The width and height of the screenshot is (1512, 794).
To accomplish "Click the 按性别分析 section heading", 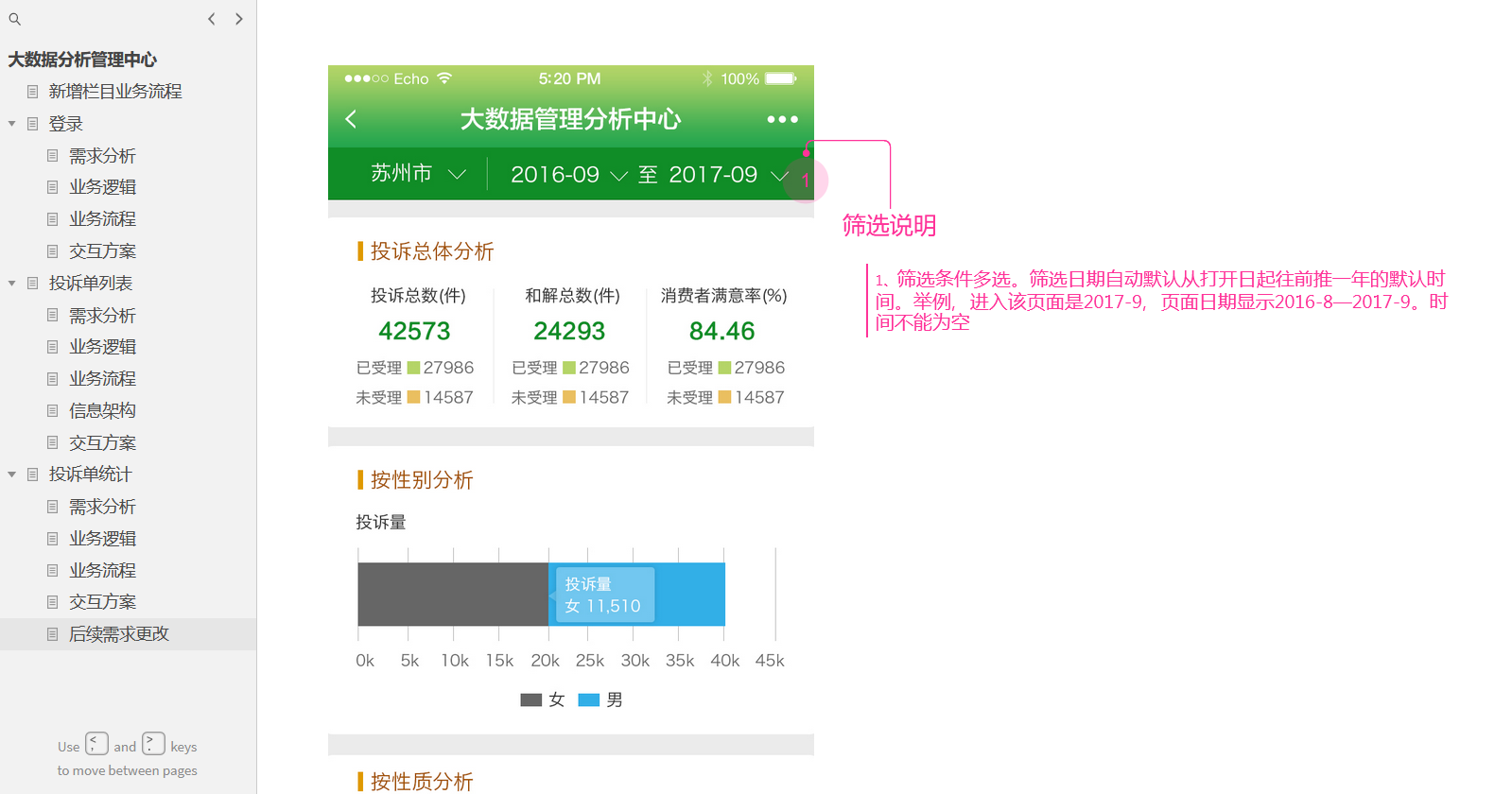I will [422, 480].
